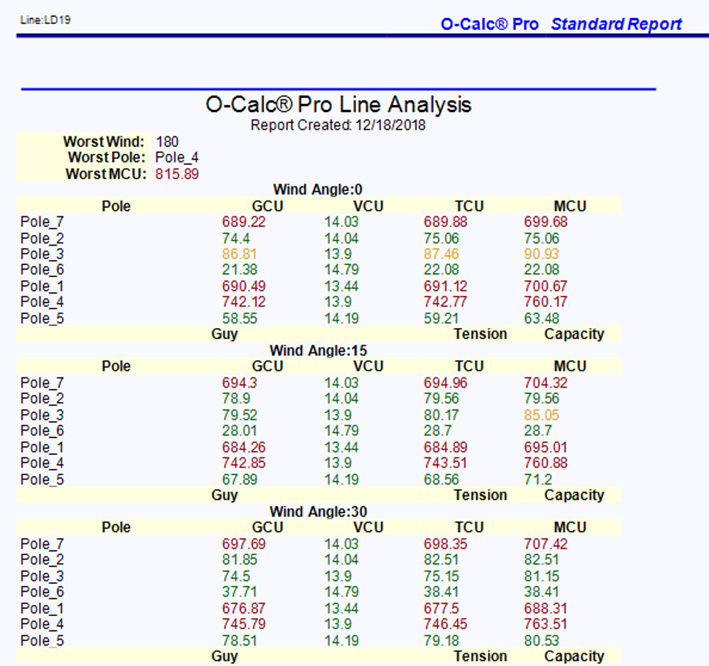Select GCU value 28.01

239,430
